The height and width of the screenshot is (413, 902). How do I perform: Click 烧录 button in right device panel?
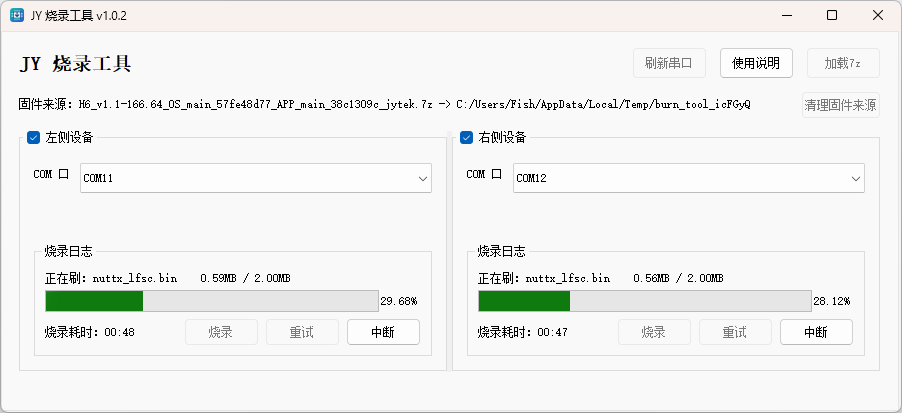pos(655,332)
